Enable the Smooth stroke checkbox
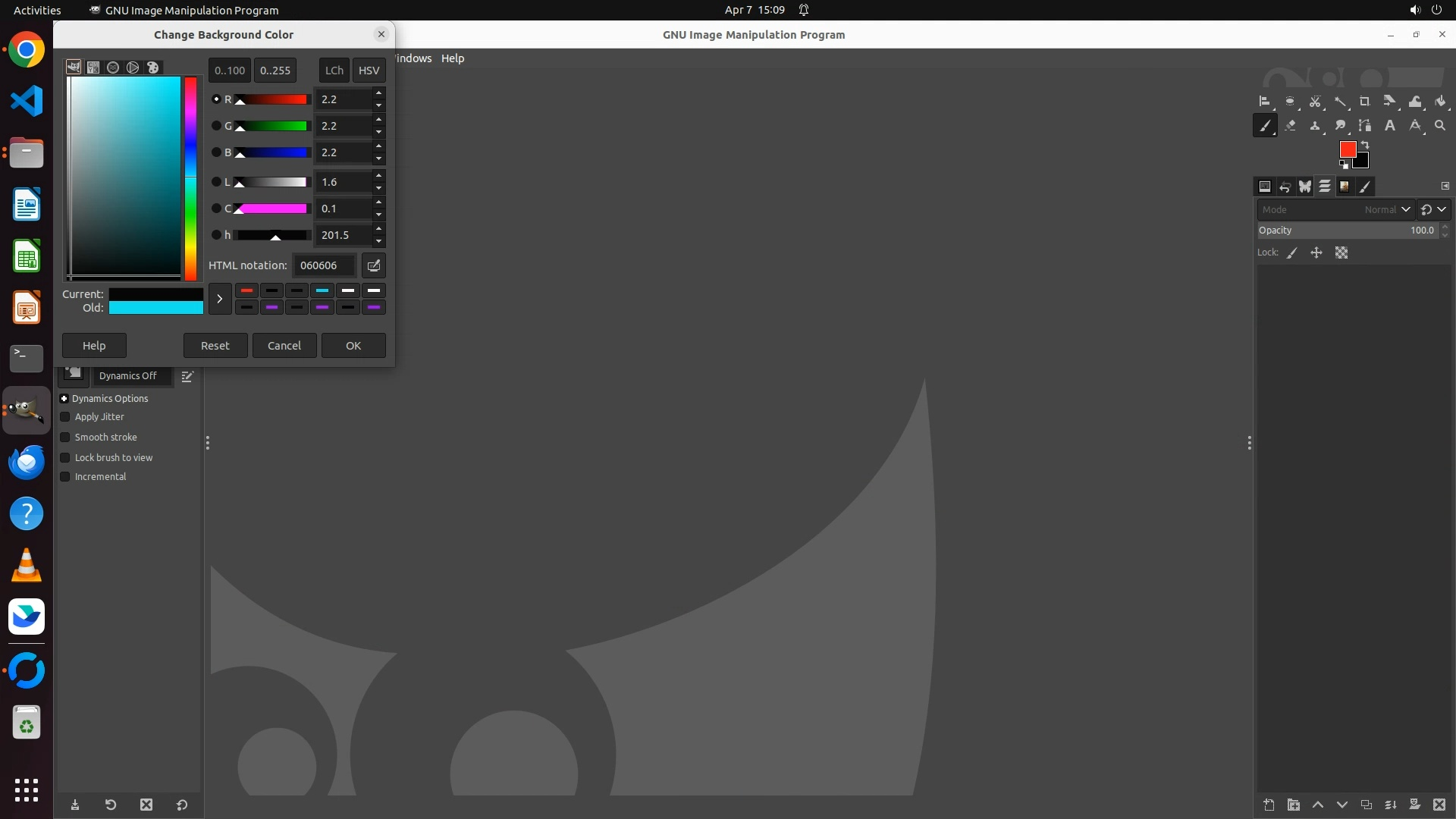 65,438
